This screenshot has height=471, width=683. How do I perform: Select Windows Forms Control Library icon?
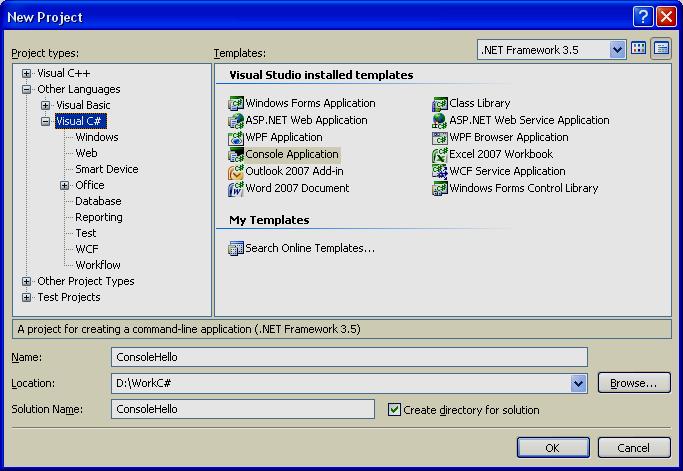point(440,188)
